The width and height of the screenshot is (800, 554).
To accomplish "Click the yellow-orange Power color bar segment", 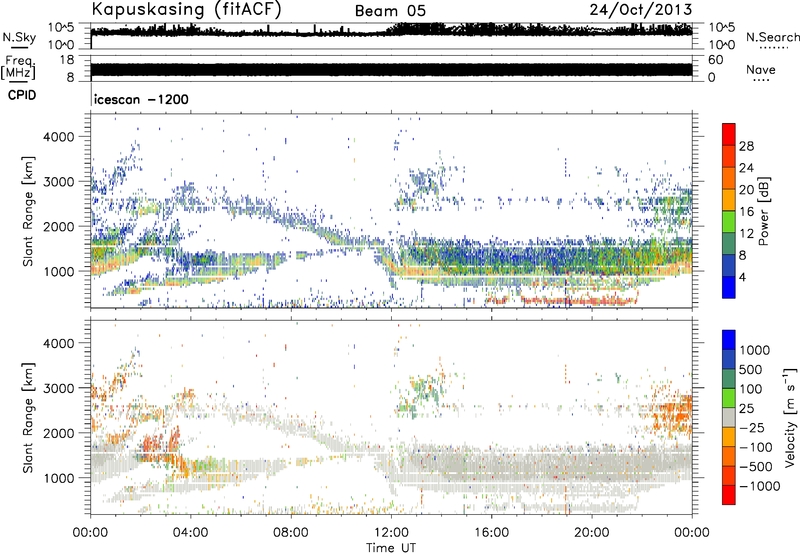I will point(729,199).
